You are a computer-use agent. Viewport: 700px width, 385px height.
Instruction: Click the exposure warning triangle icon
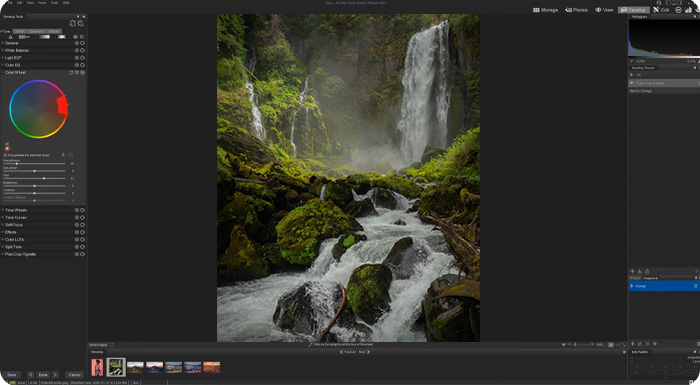click(x=11, y=37)
